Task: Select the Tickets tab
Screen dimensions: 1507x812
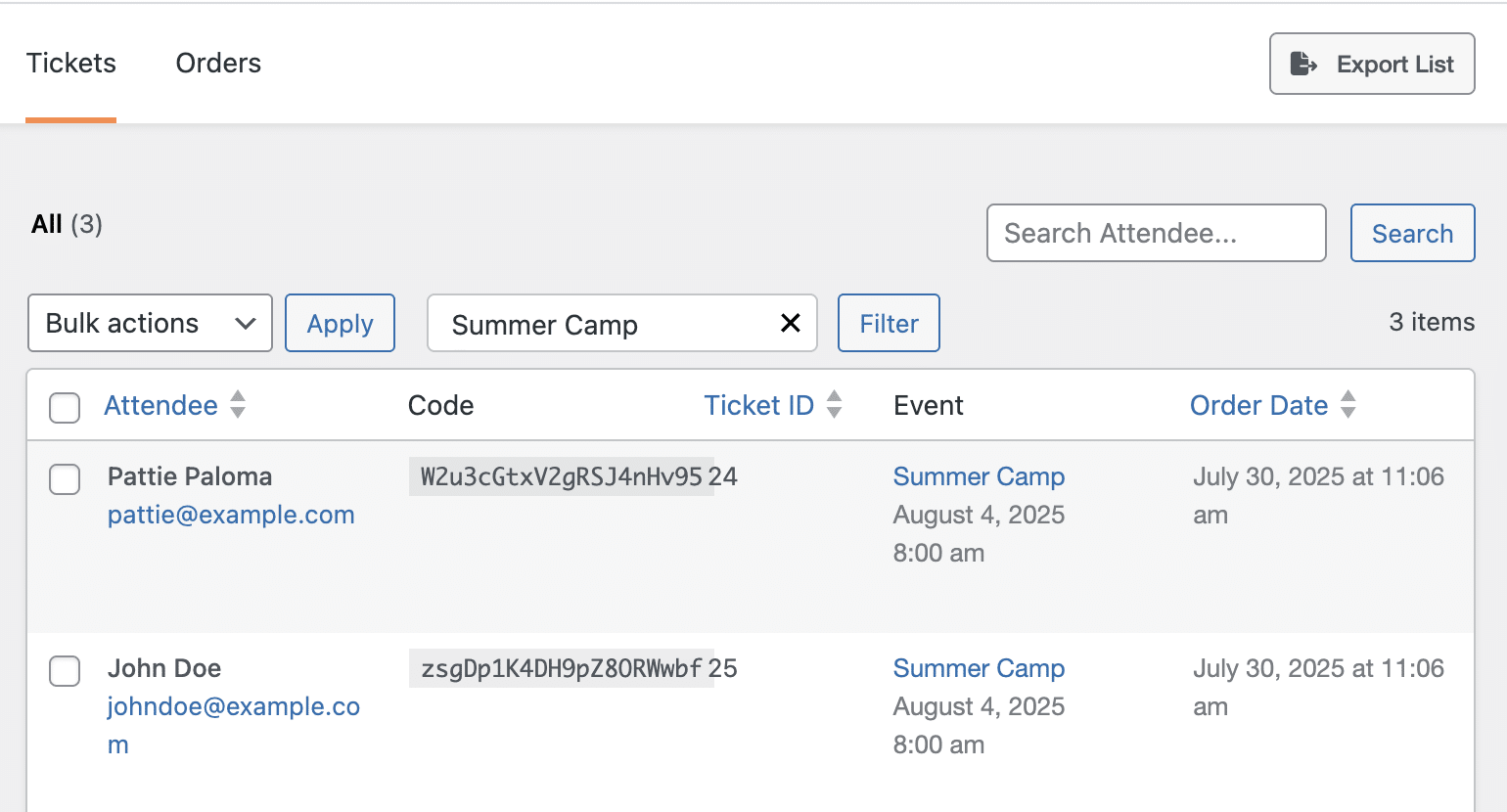Action: pyautogui.click(x=71, y=64)
